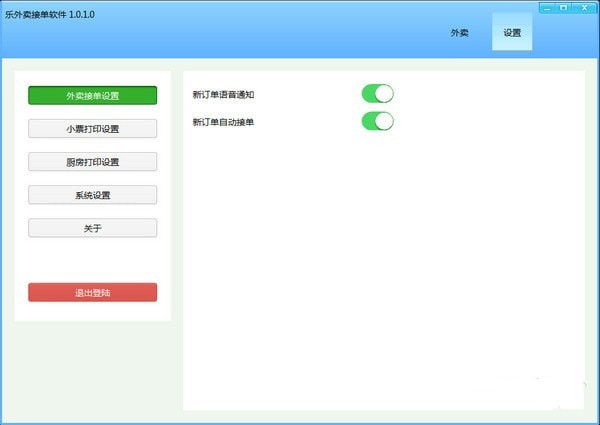600x425 pixels.
Task: Open 厨房打印设置
Action: [x=93, y=162]
